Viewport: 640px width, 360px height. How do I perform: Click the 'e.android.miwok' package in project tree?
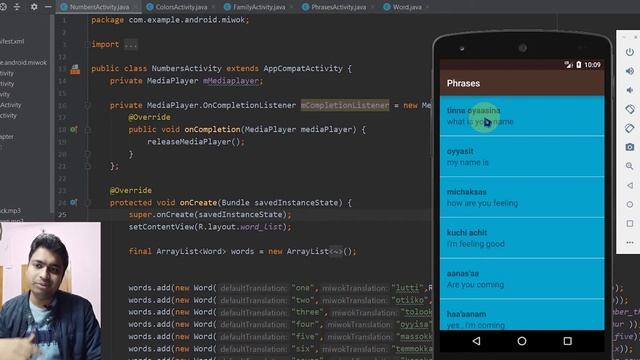tap(23, 62)
